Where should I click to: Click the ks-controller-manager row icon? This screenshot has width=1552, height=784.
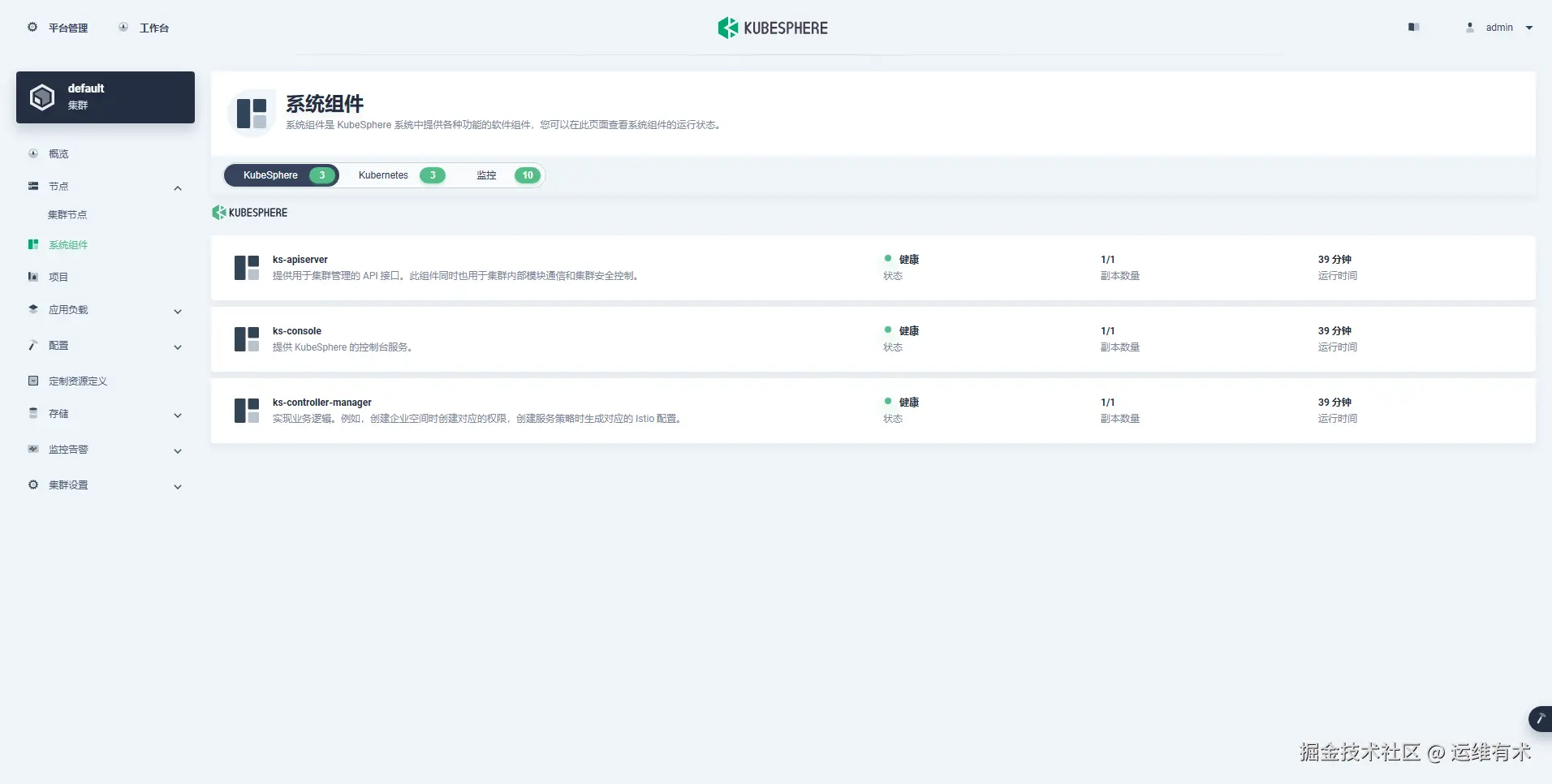point(247,411)
